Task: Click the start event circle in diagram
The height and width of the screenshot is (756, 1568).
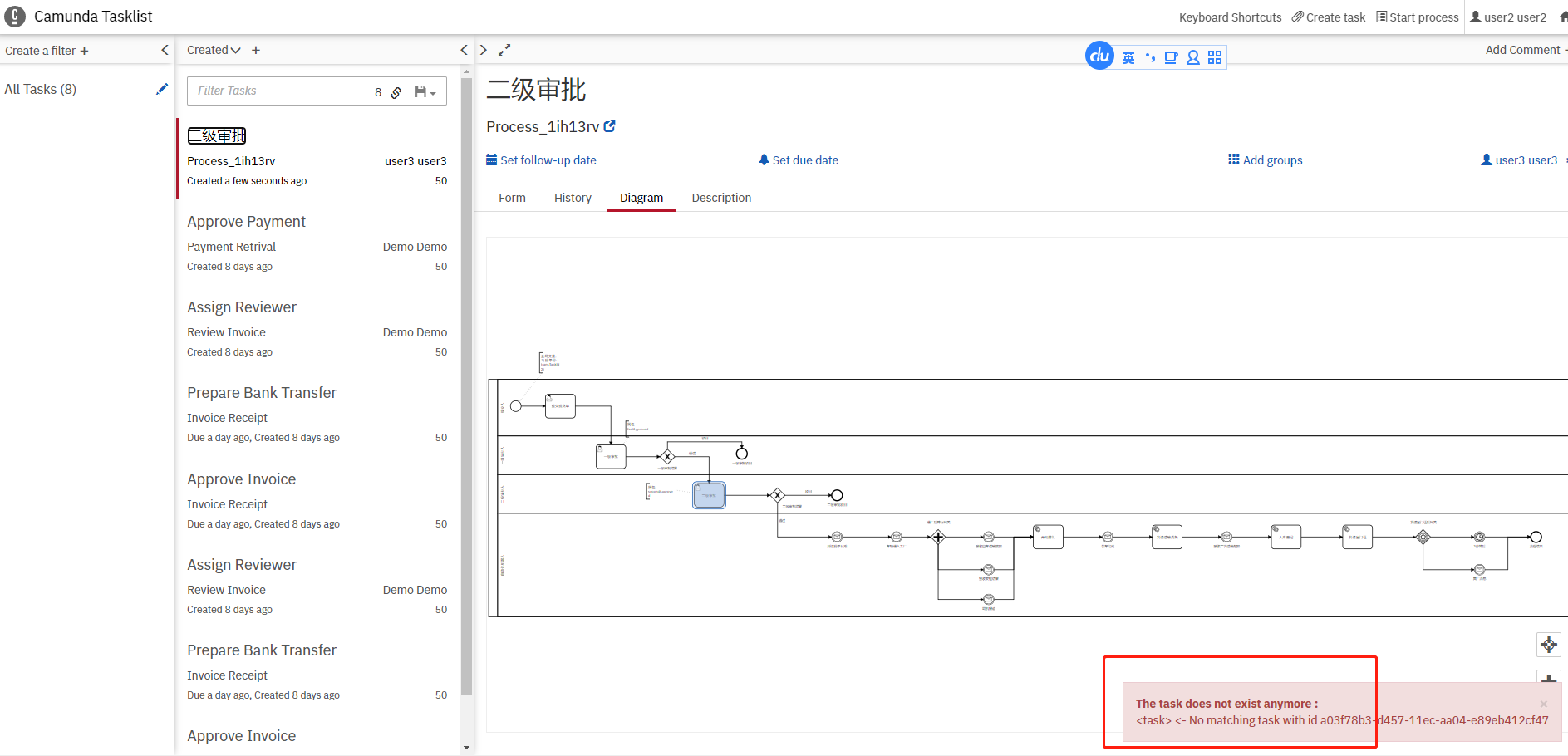Action: pos(516,406)
